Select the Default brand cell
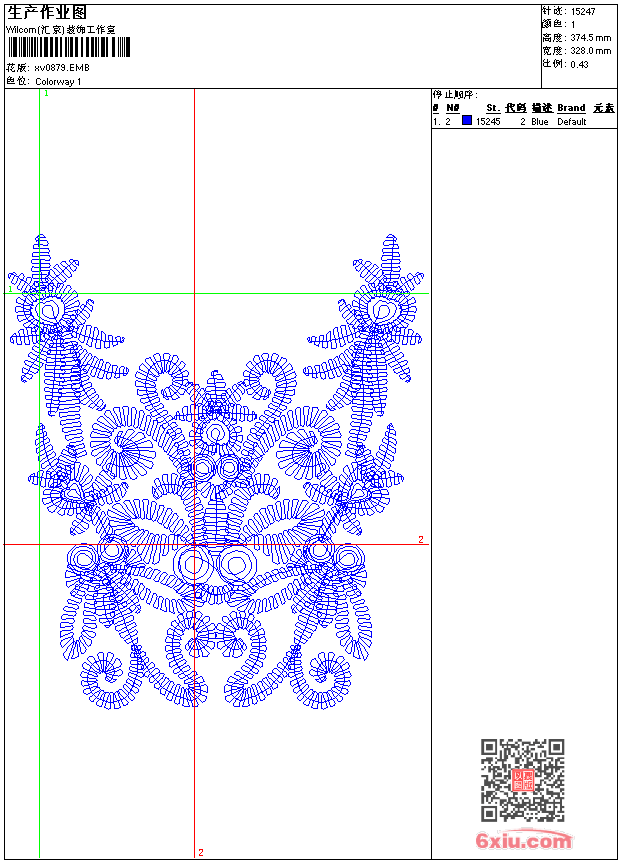620x860 pixels. click(572, 122)
